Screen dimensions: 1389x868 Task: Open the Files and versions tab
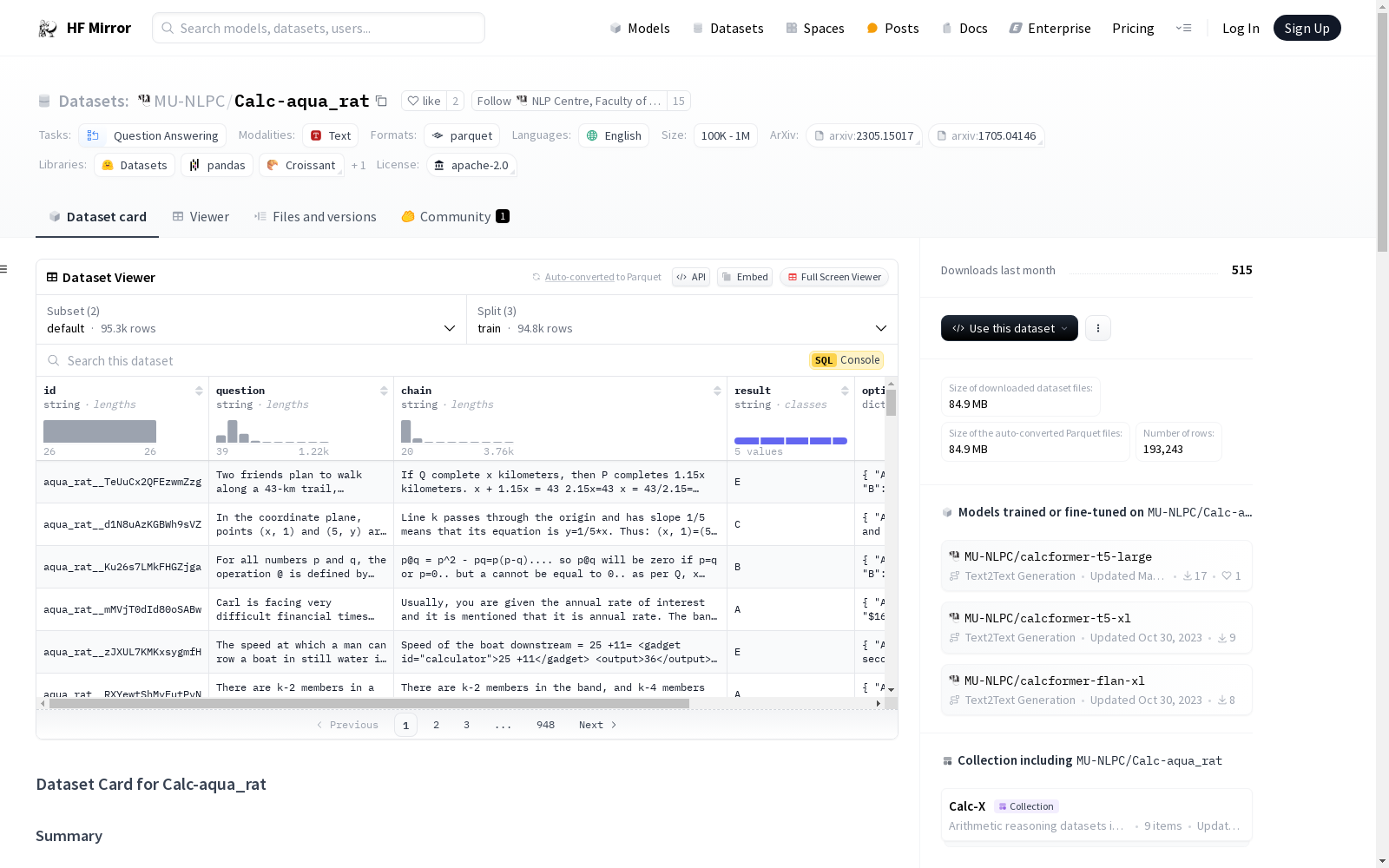(x=315, y=217)
